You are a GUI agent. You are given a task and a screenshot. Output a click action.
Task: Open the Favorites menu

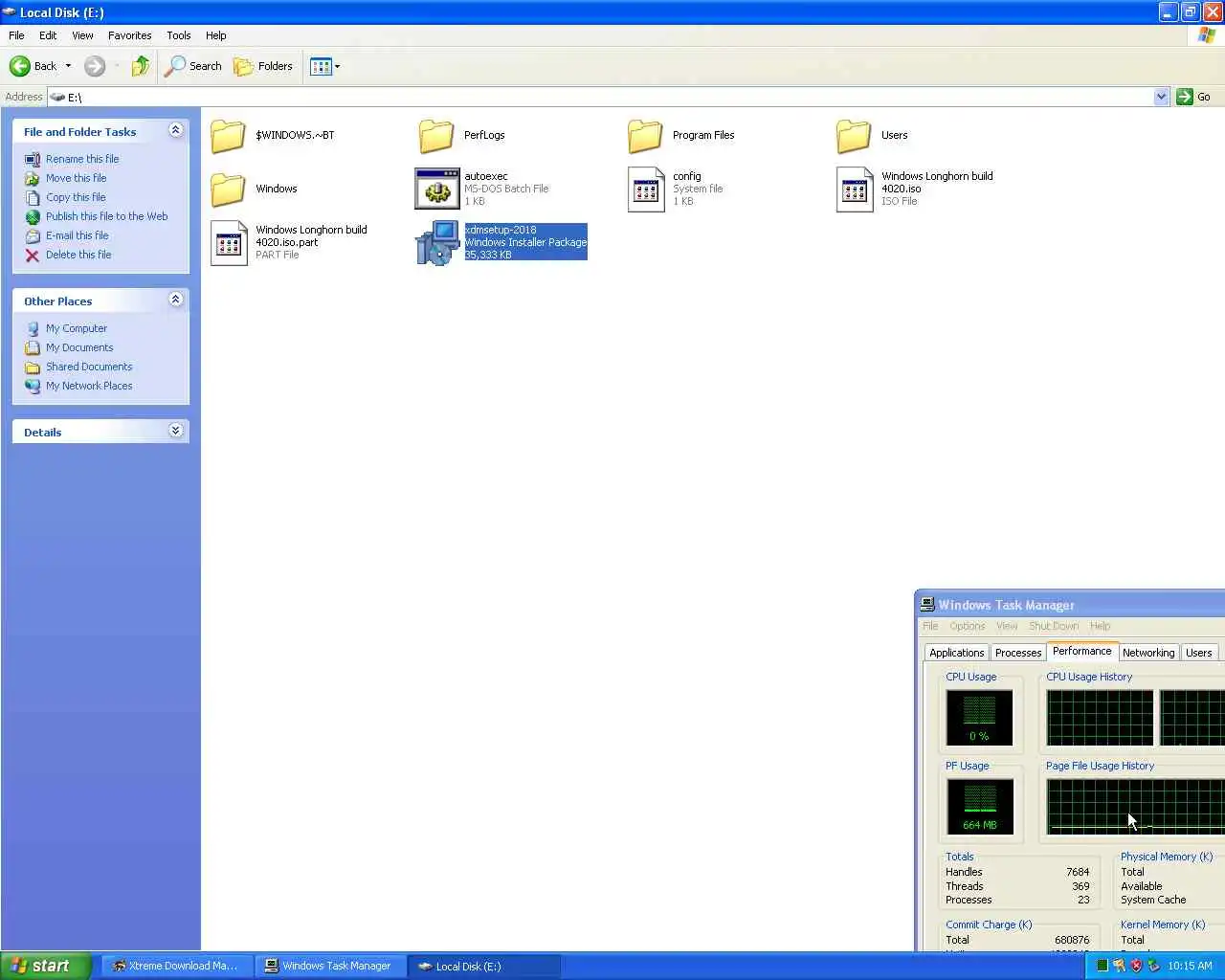click(x=129, y=35)
